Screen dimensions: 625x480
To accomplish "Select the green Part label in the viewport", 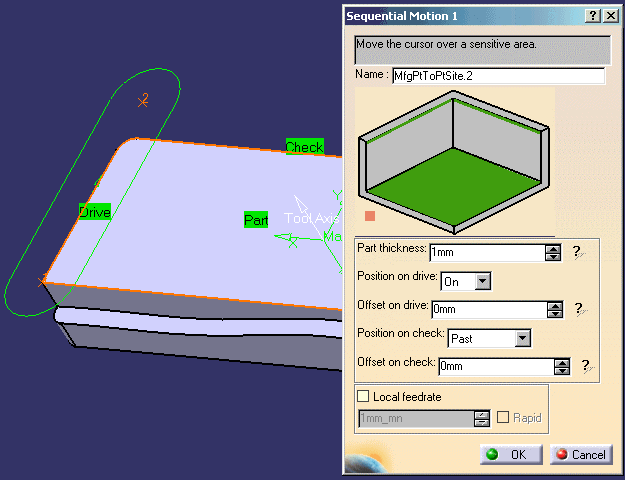I will (256, 219).
